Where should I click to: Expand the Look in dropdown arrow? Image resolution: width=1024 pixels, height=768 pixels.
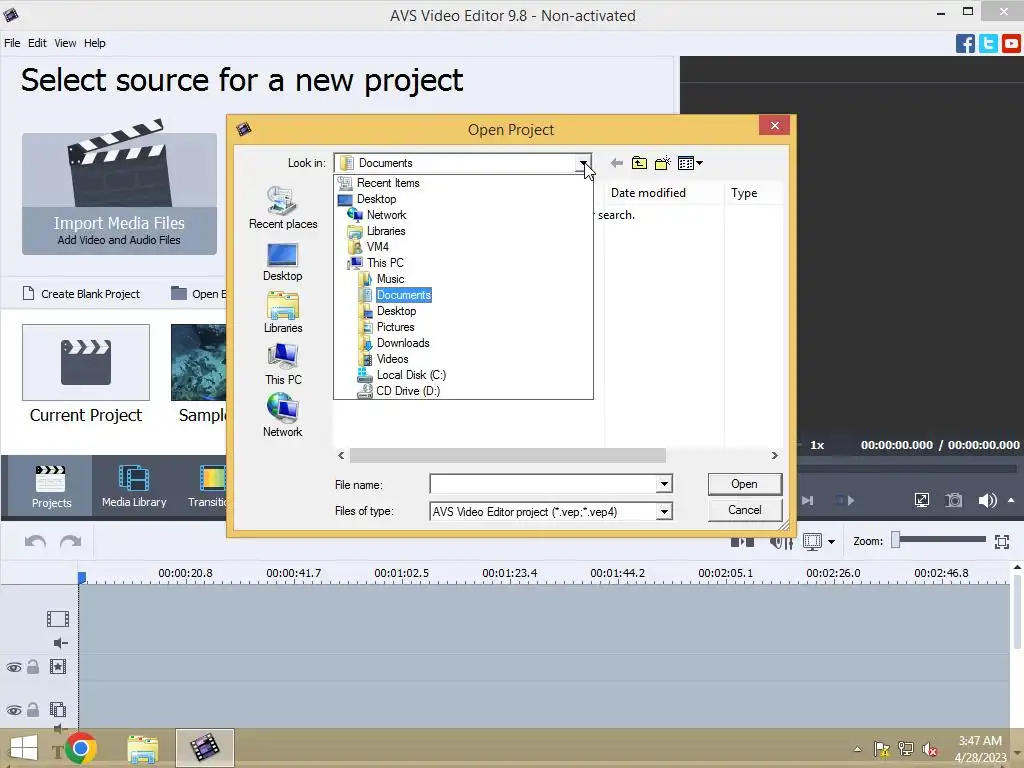point(583,163)
